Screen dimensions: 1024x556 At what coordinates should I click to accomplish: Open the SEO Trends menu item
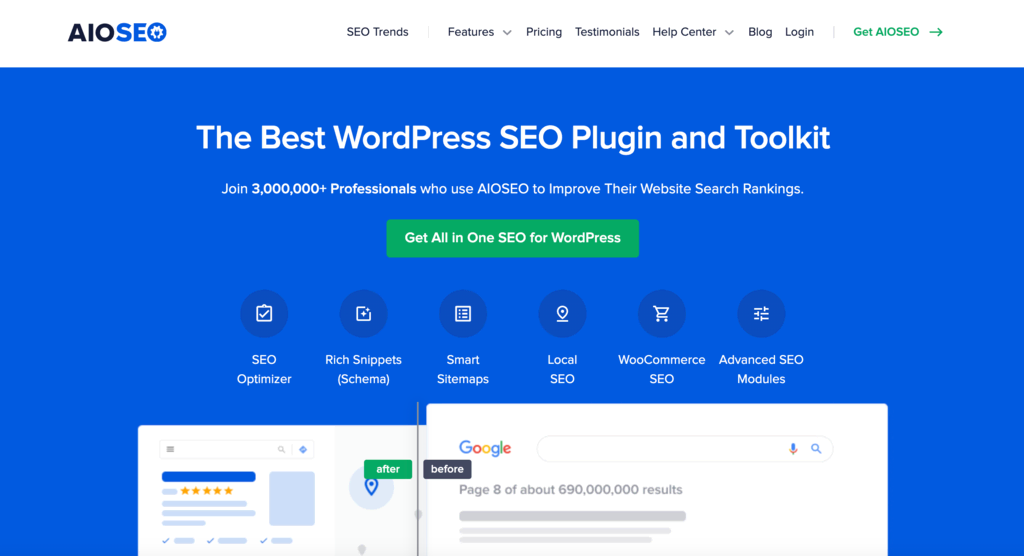pos(377,32)
